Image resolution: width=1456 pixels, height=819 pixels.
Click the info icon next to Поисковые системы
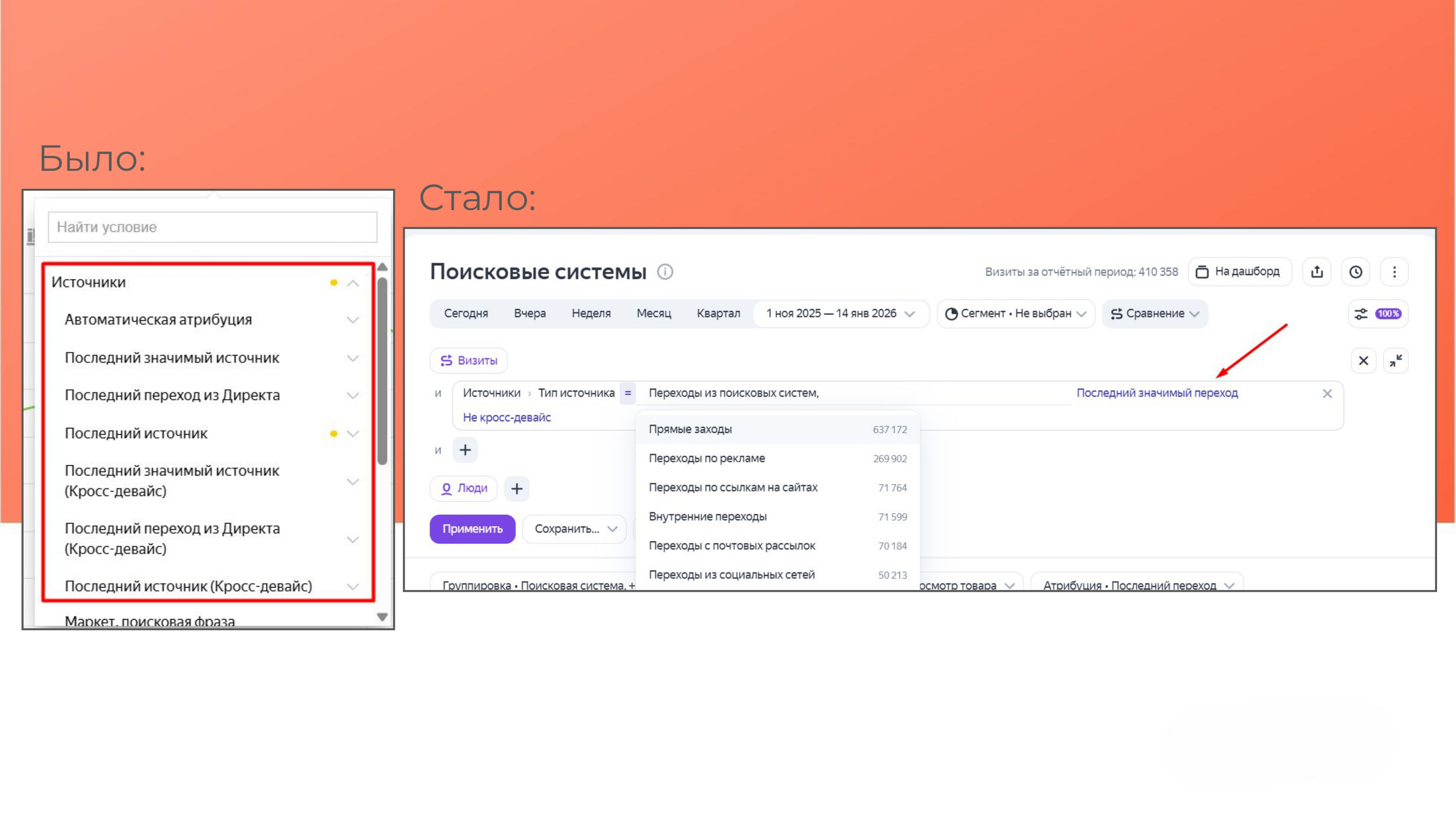[x=665, y=272]
